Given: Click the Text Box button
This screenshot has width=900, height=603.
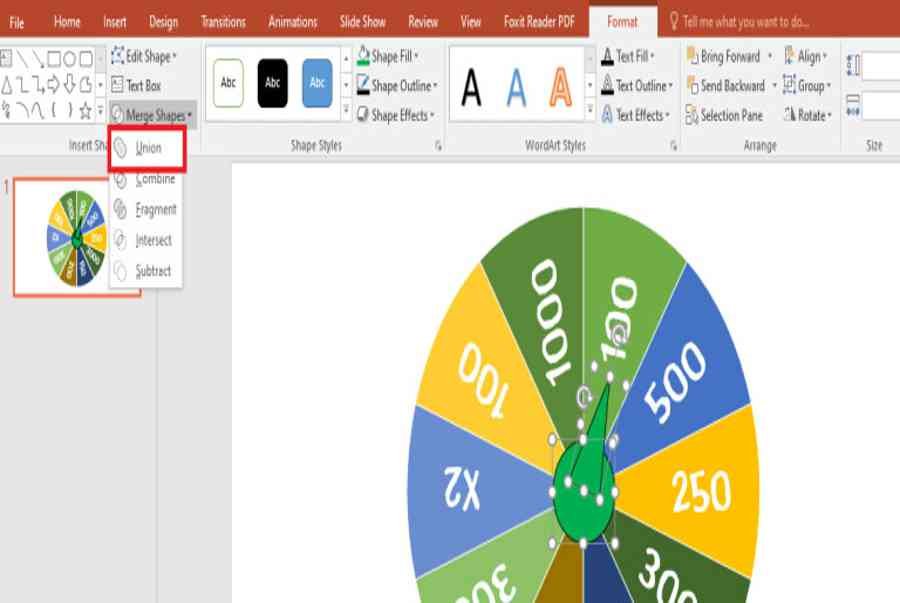Looking at the screenshot, I should (x=136, y=85).
